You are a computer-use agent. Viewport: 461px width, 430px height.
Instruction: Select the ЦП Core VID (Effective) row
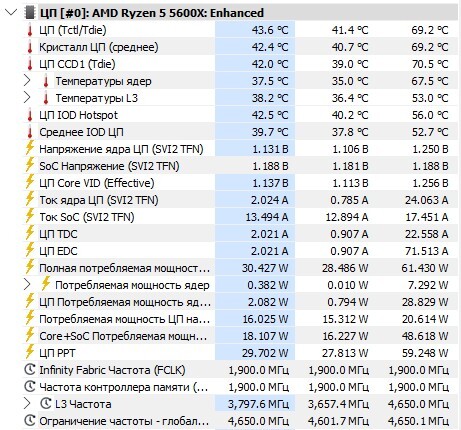click(241, 183)
